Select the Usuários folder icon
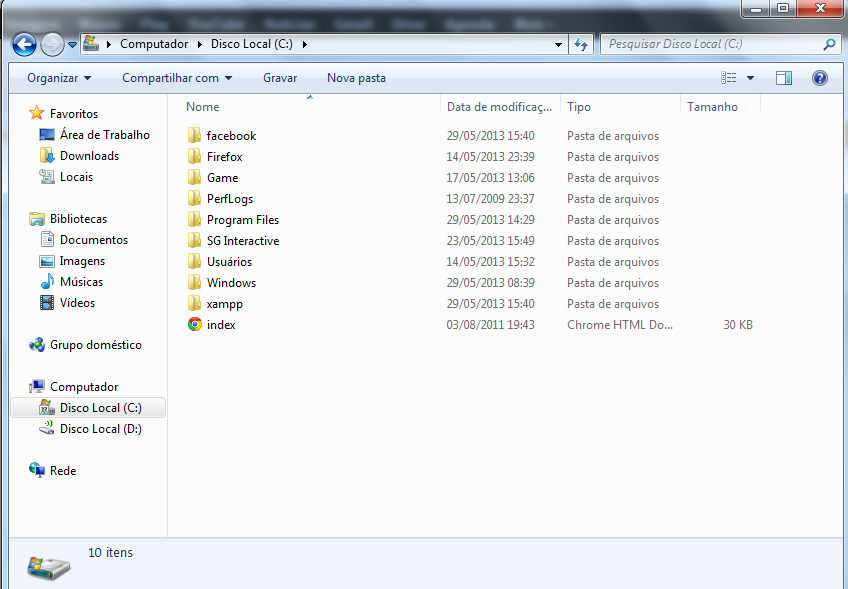The height and width of the screenshot is (589, 848). click(195, 262)
